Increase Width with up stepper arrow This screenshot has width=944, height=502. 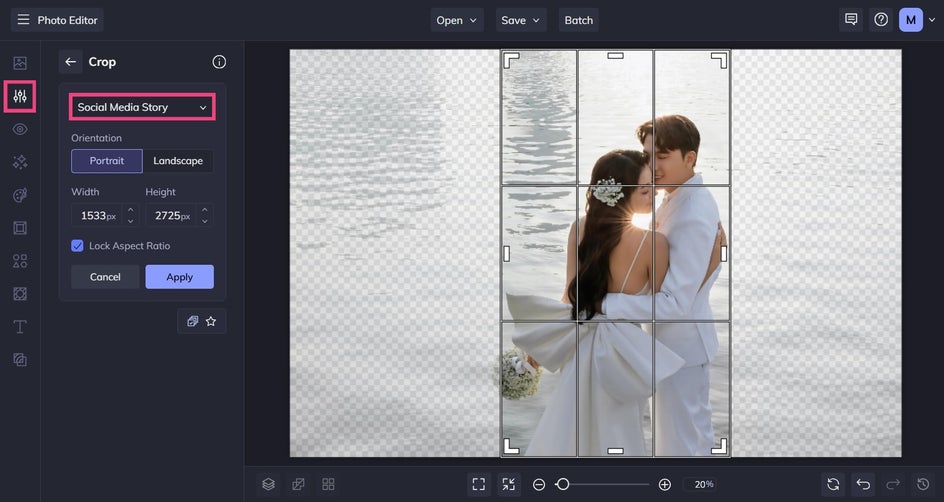(x=131, y=209)
